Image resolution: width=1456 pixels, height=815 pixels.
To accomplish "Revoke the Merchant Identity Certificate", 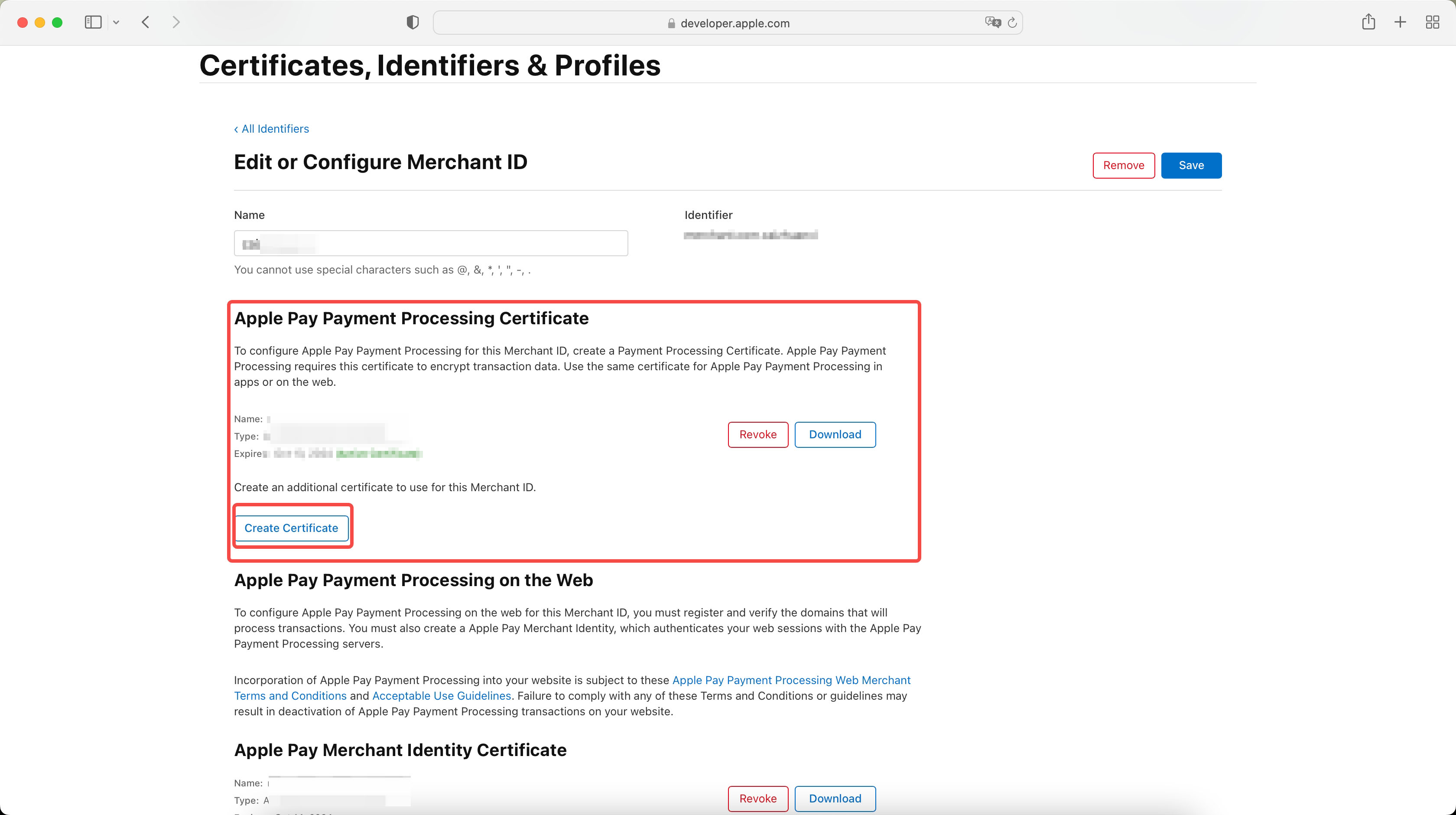I will [x=758, y=799].
